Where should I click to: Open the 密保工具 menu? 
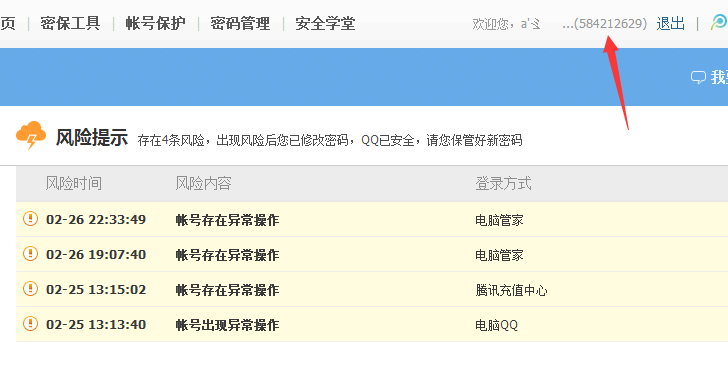[70, 23]
